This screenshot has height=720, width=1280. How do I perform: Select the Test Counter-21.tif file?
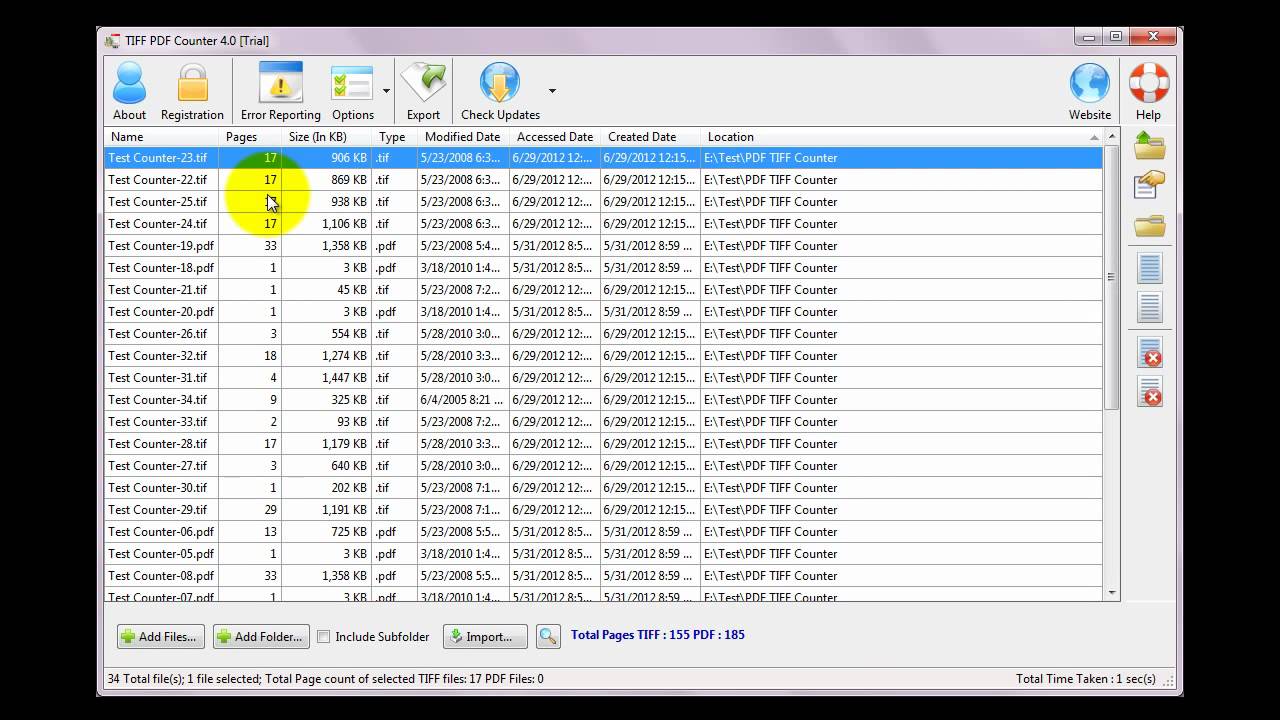603,290
